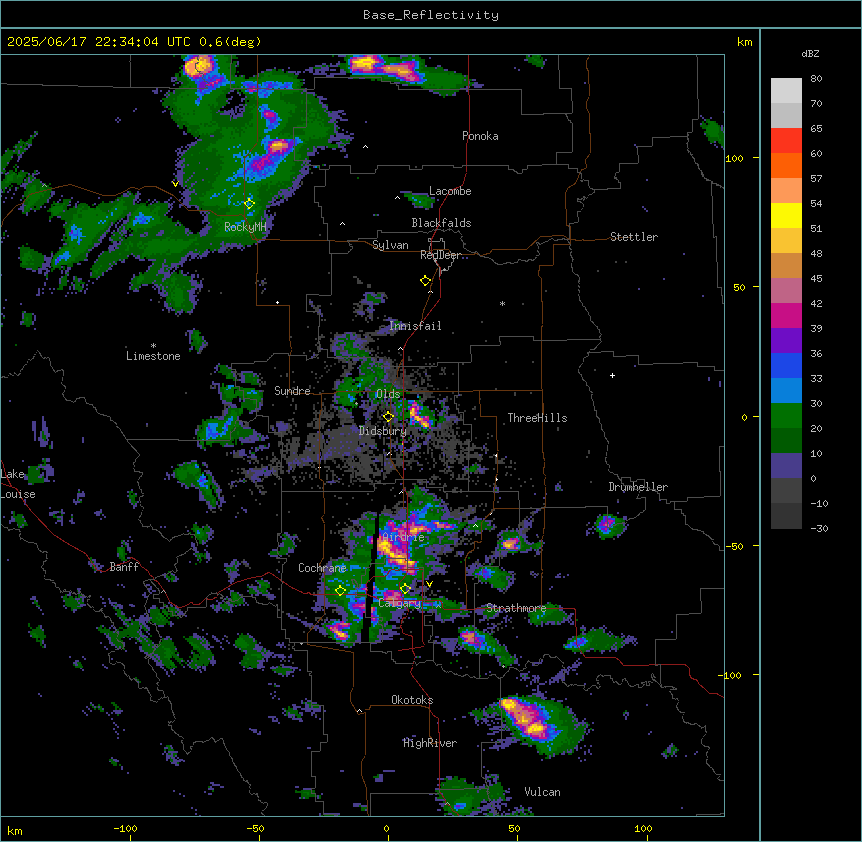Click the Drumheller label

click(638, 487)
